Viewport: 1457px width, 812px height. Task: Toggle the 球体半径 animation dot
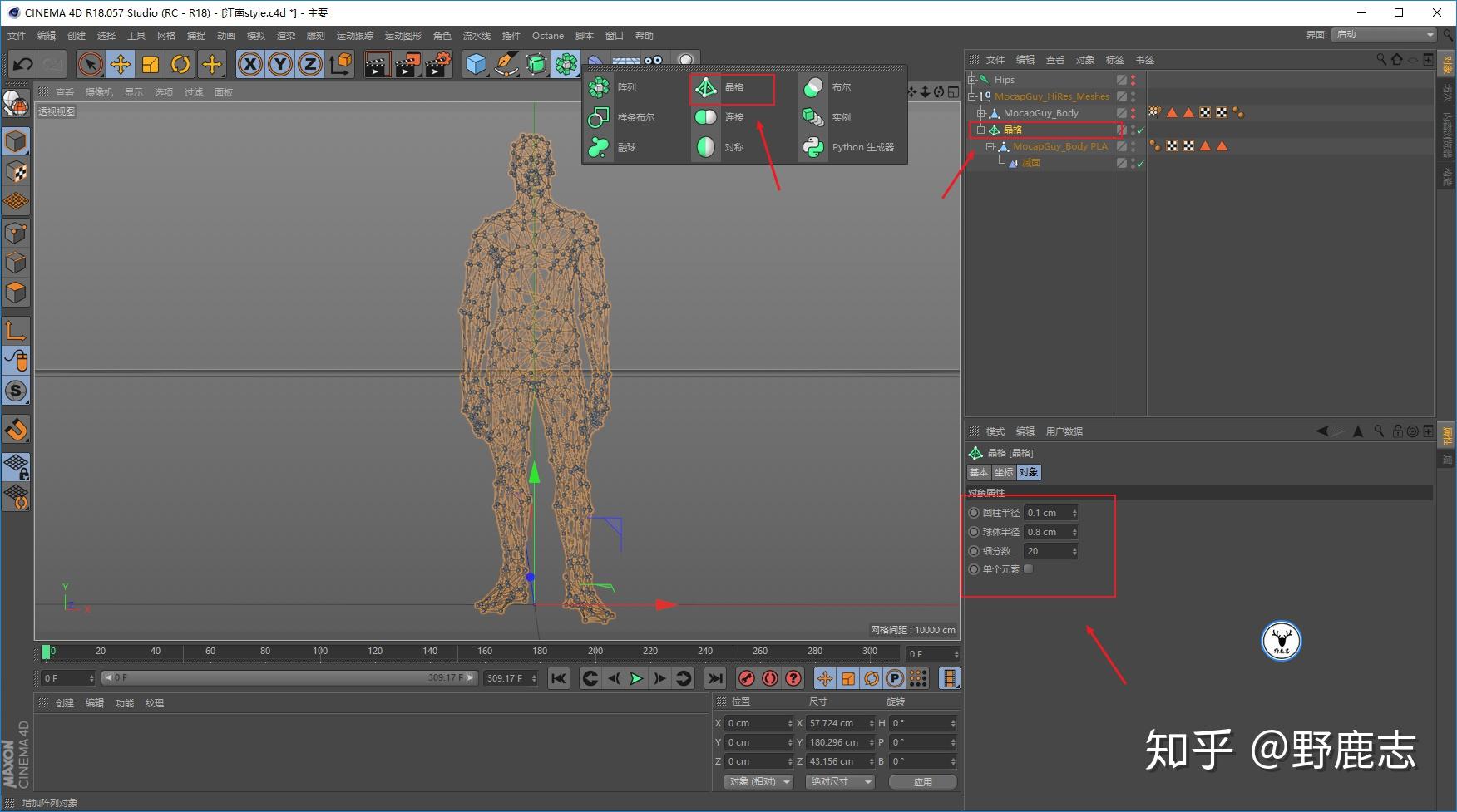tap(974, 532)
